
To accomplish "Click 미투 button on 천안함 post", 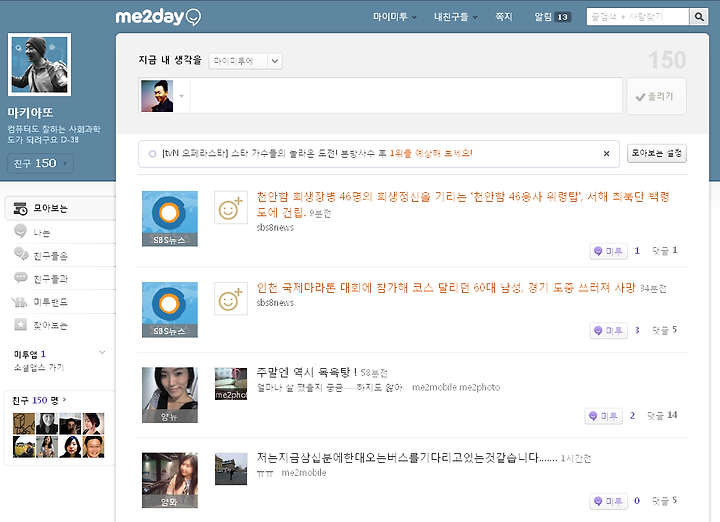I will [608, 251].
